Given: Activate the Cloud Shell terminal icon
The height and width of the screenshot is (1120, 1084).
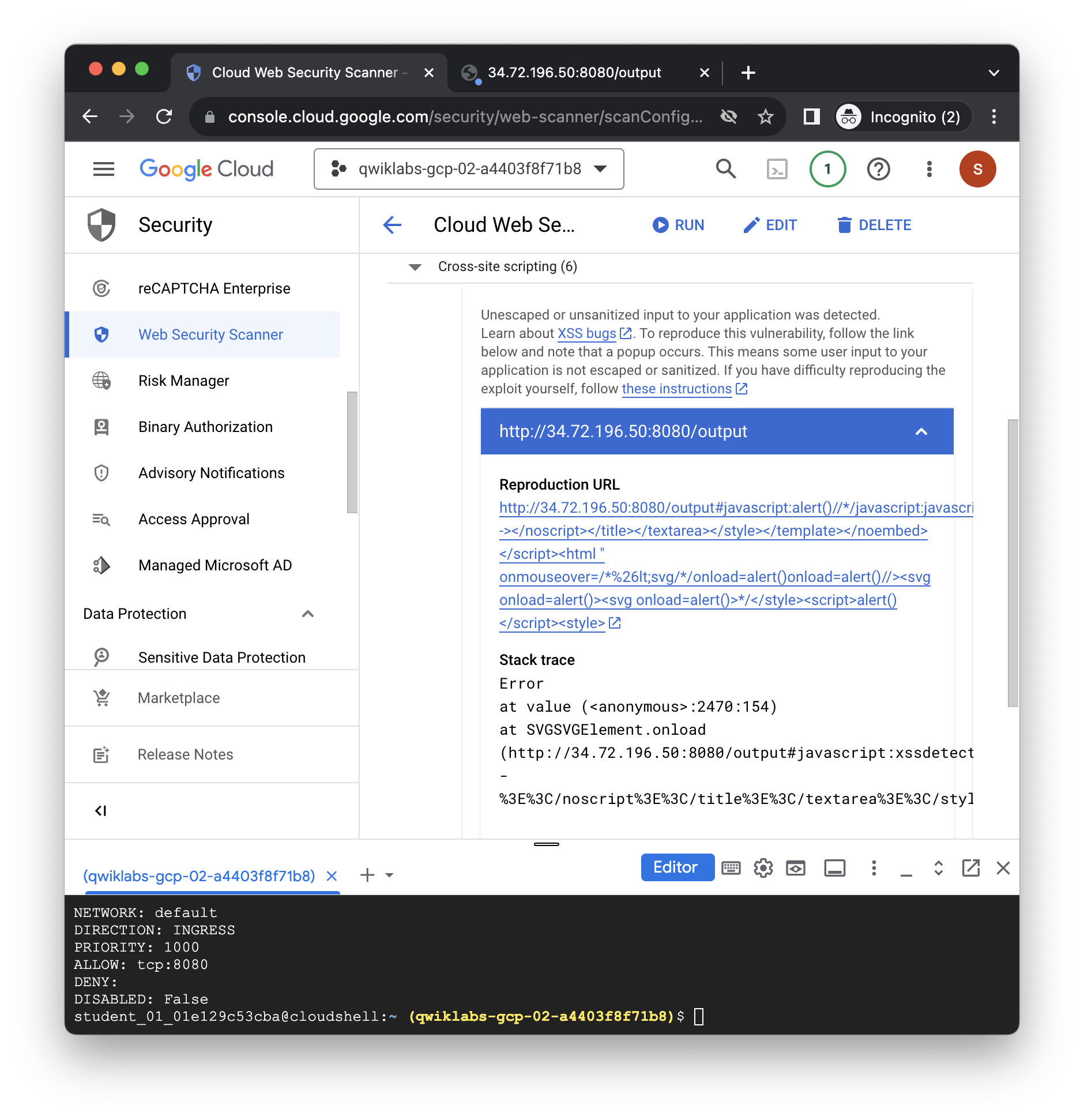Looking at the screenshot, I should [x=777, y=169].
